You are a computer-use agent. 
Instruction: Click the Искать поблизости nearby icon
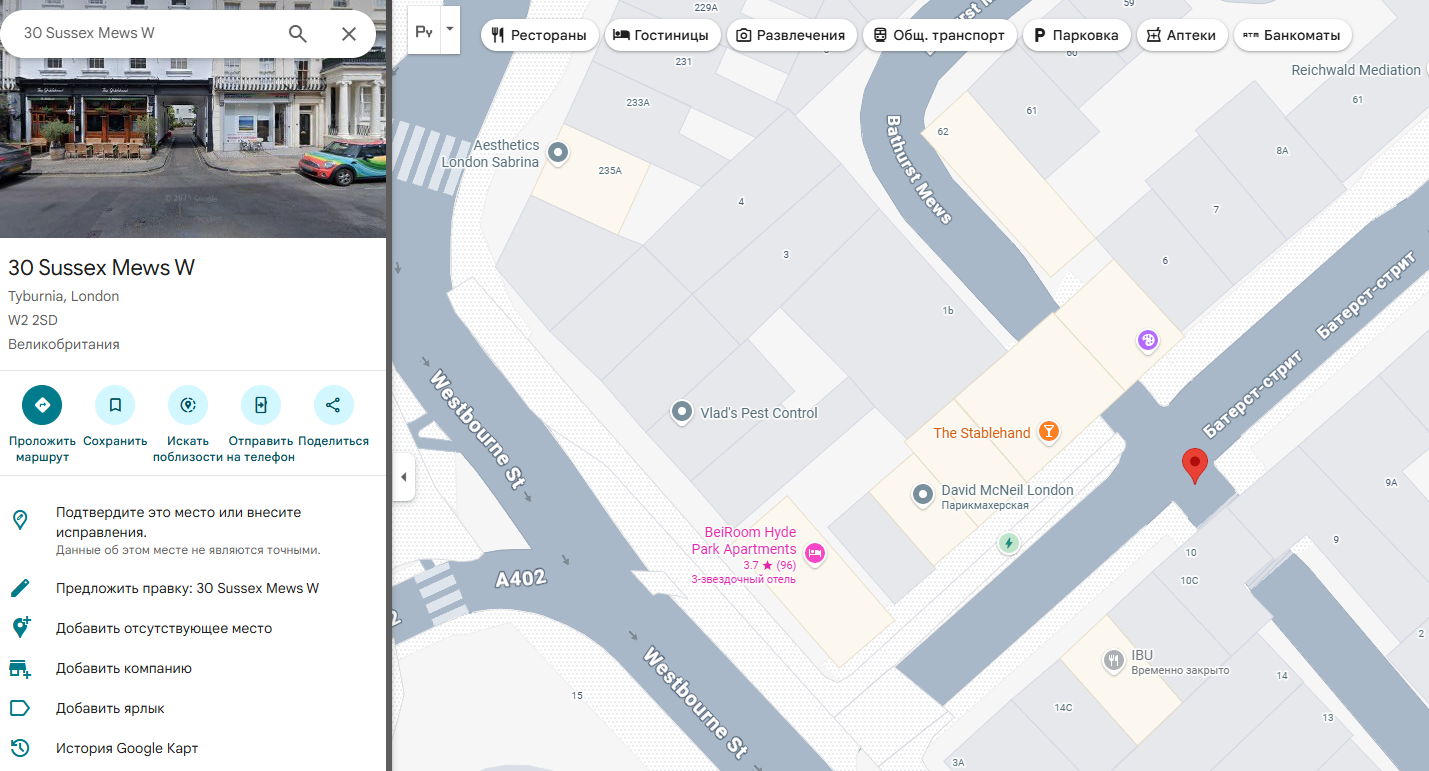[188, 405]
